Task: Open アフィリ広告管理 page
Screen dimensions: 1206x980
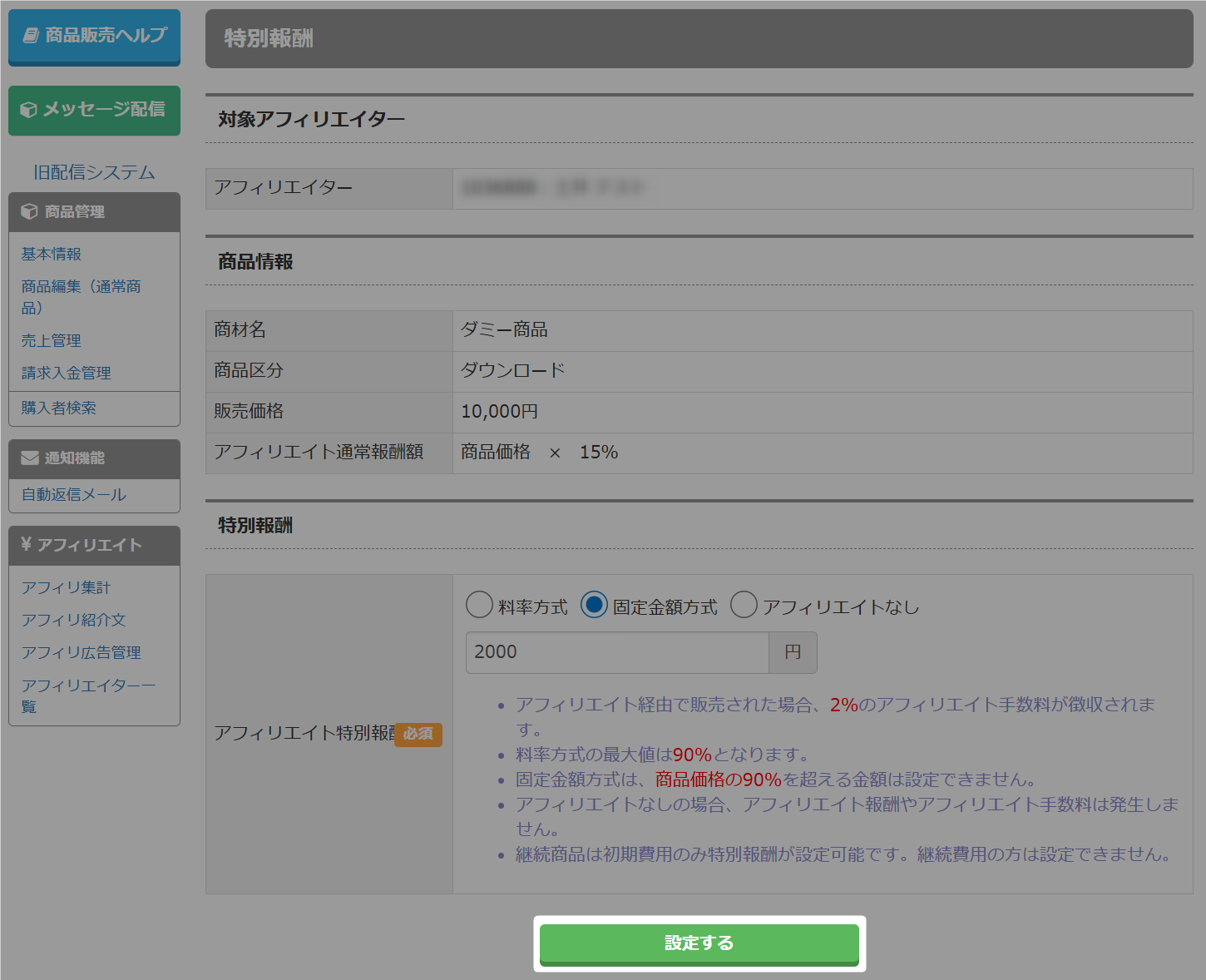Action: (x=82, y=652)
